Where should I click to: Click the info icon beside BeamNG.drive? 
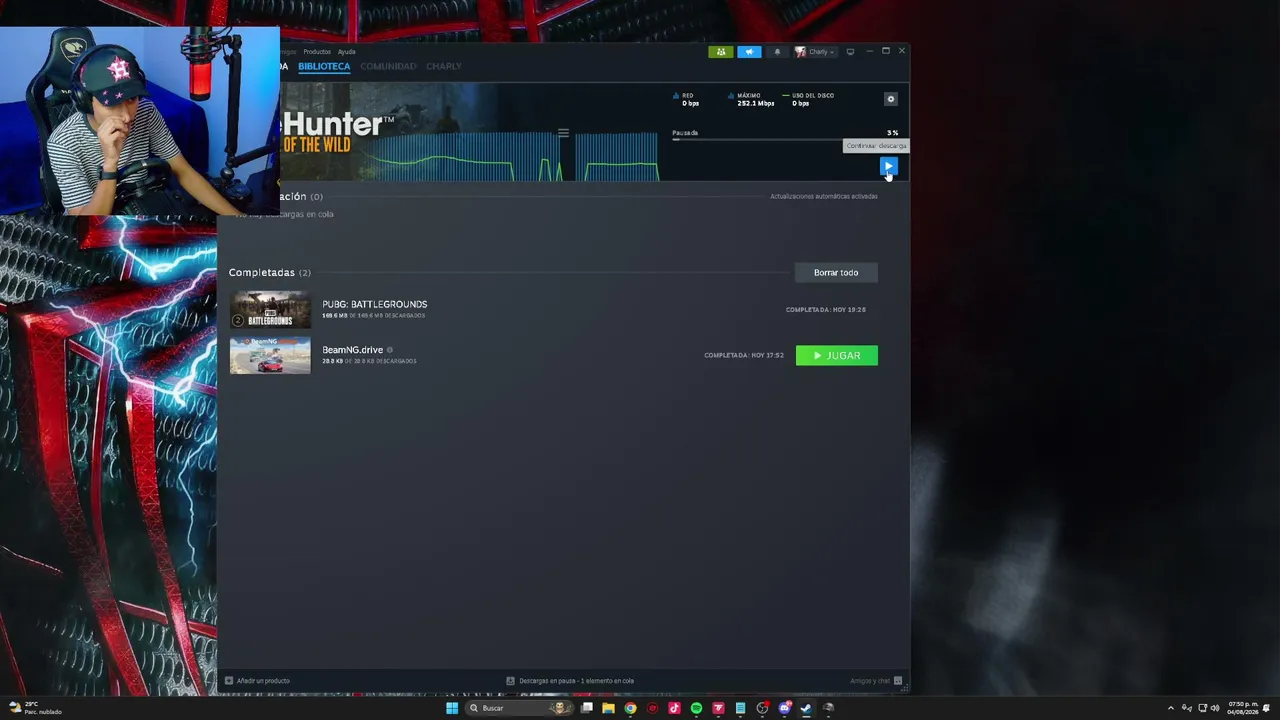pyautogui.click(x=390, y=350)
